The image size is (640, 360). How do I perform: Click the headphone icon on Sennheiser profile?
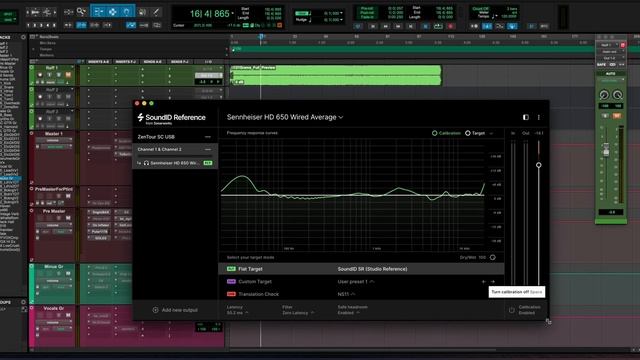[x=146, y=163]
